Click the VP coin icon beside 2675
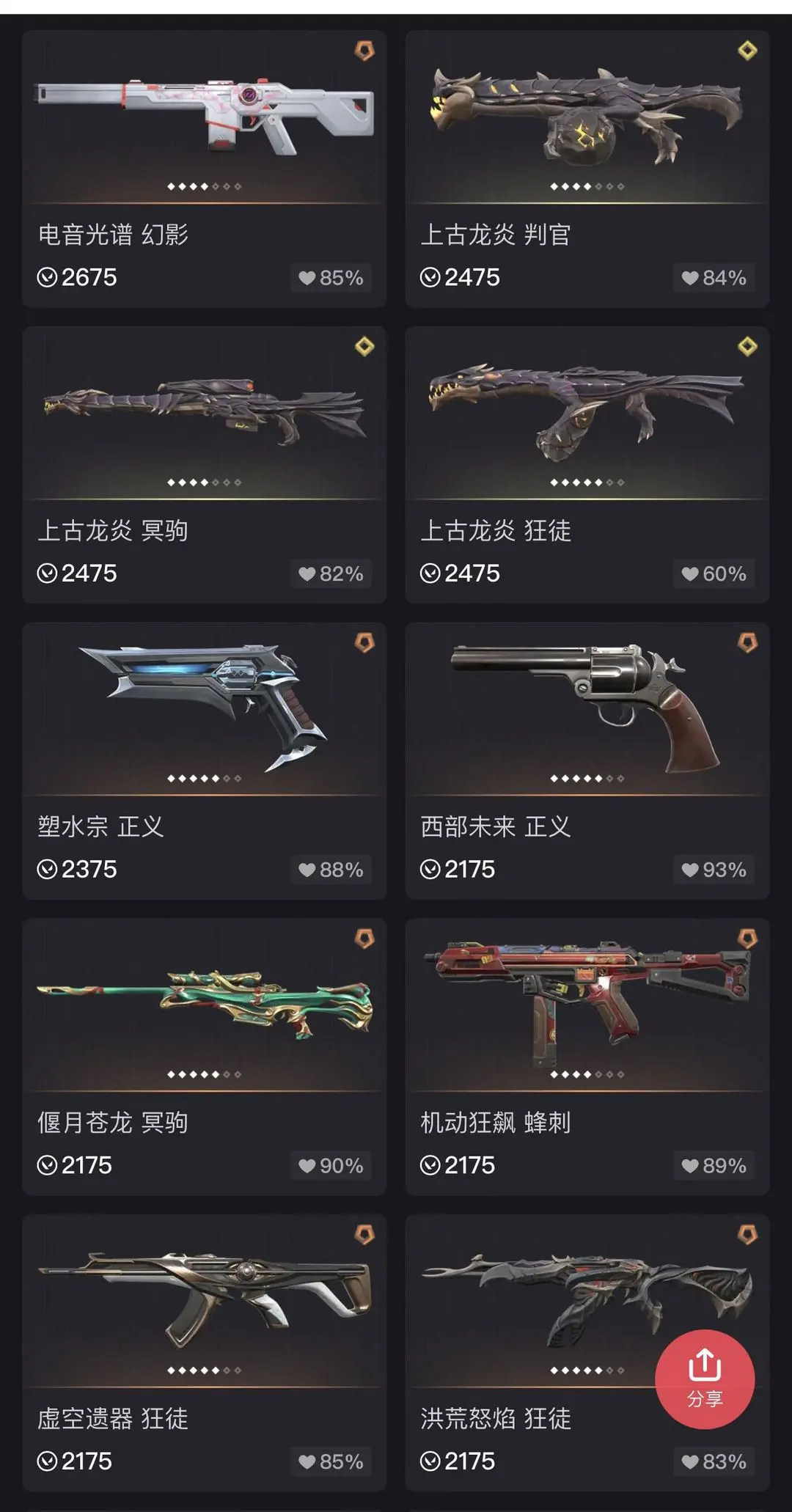 pyautogui.click(x=47, y=277)
